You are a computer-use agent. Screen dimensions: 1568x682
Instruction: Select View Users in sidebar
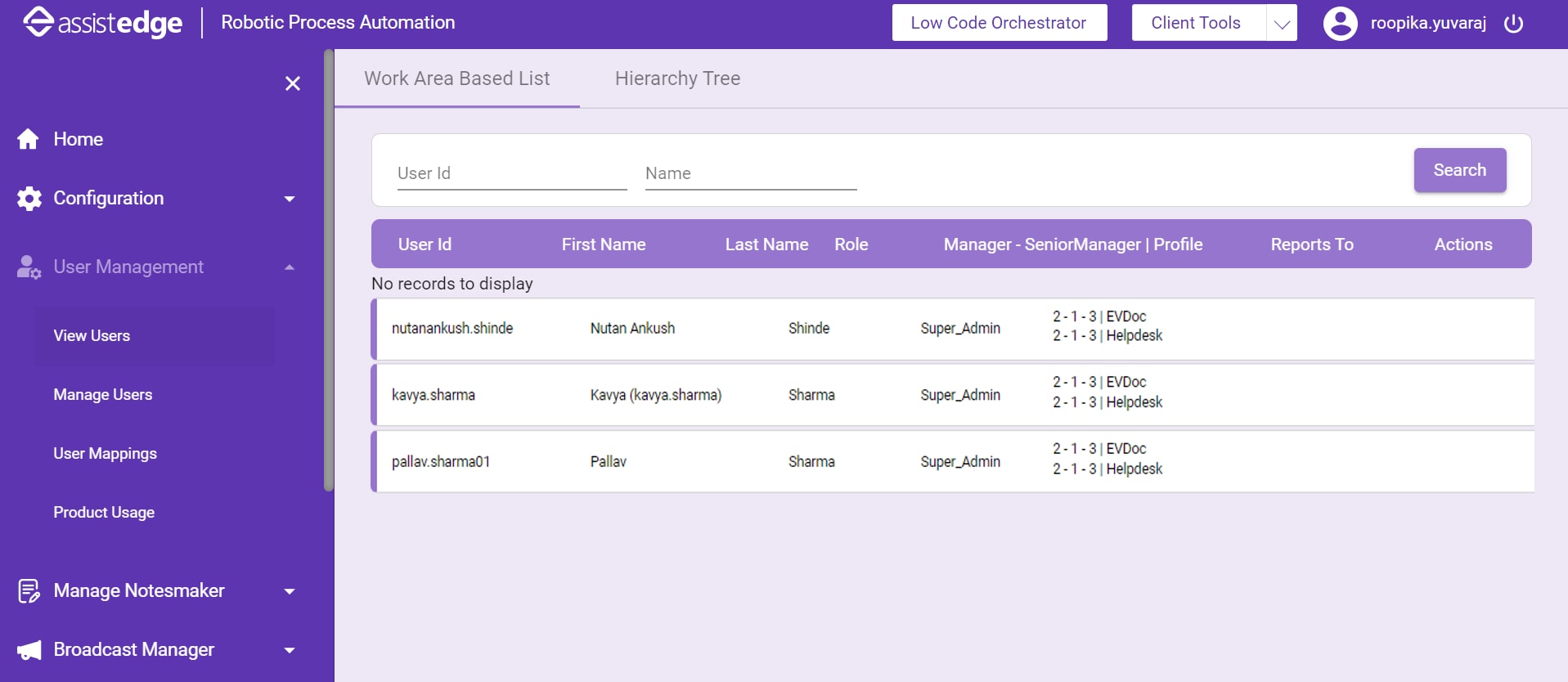coord(92,336)
